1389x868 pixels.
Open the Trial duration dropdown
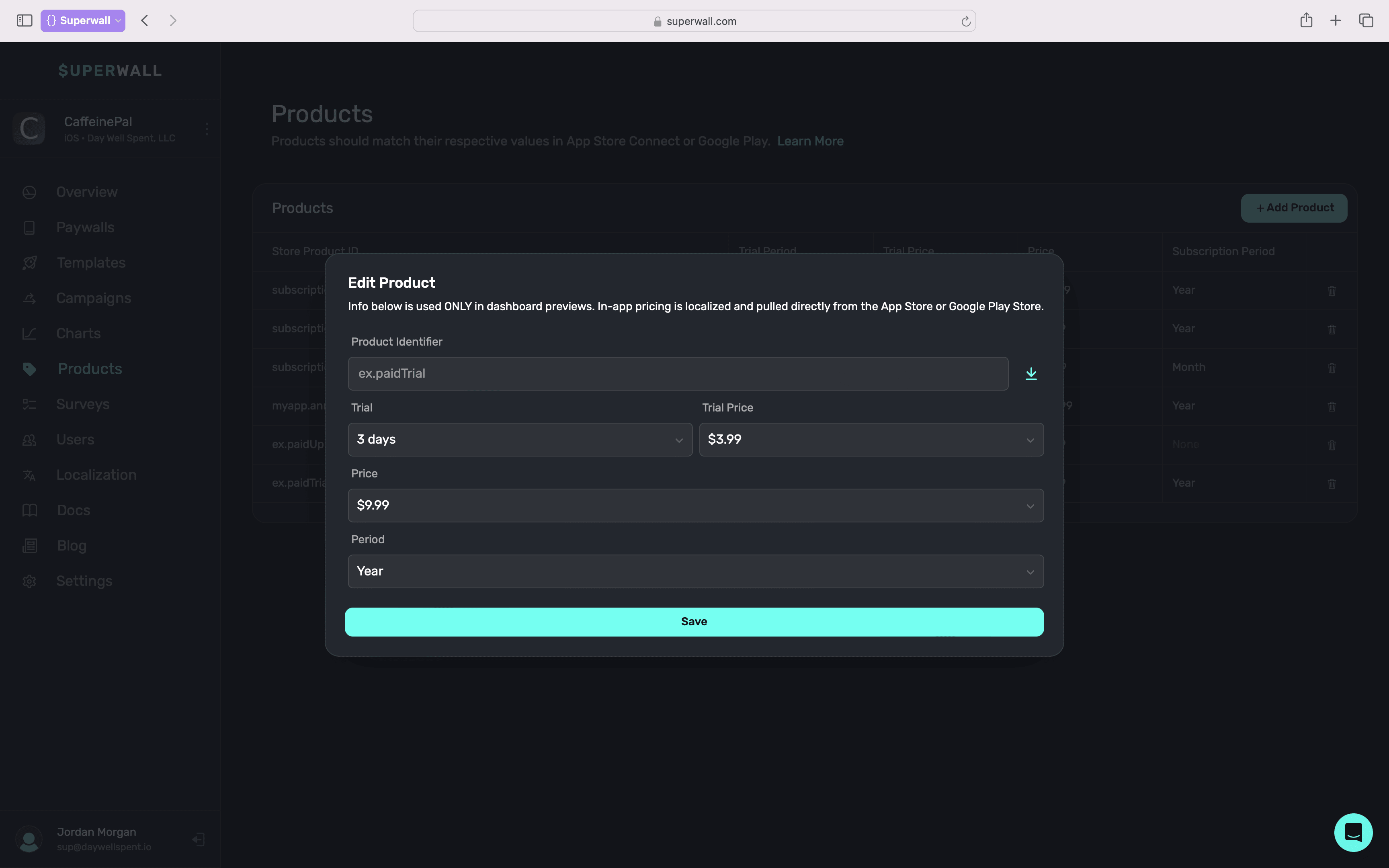519,440
